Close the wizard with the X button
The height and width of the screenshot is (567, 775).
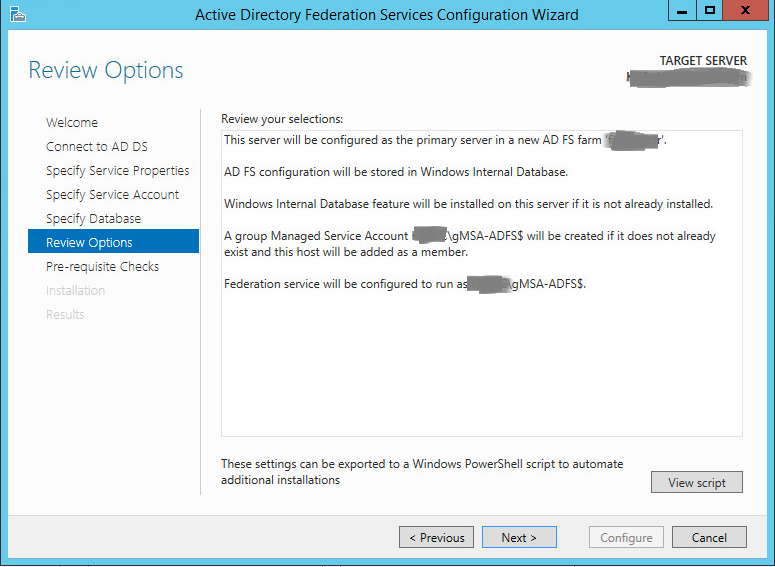tap(745, 11)
